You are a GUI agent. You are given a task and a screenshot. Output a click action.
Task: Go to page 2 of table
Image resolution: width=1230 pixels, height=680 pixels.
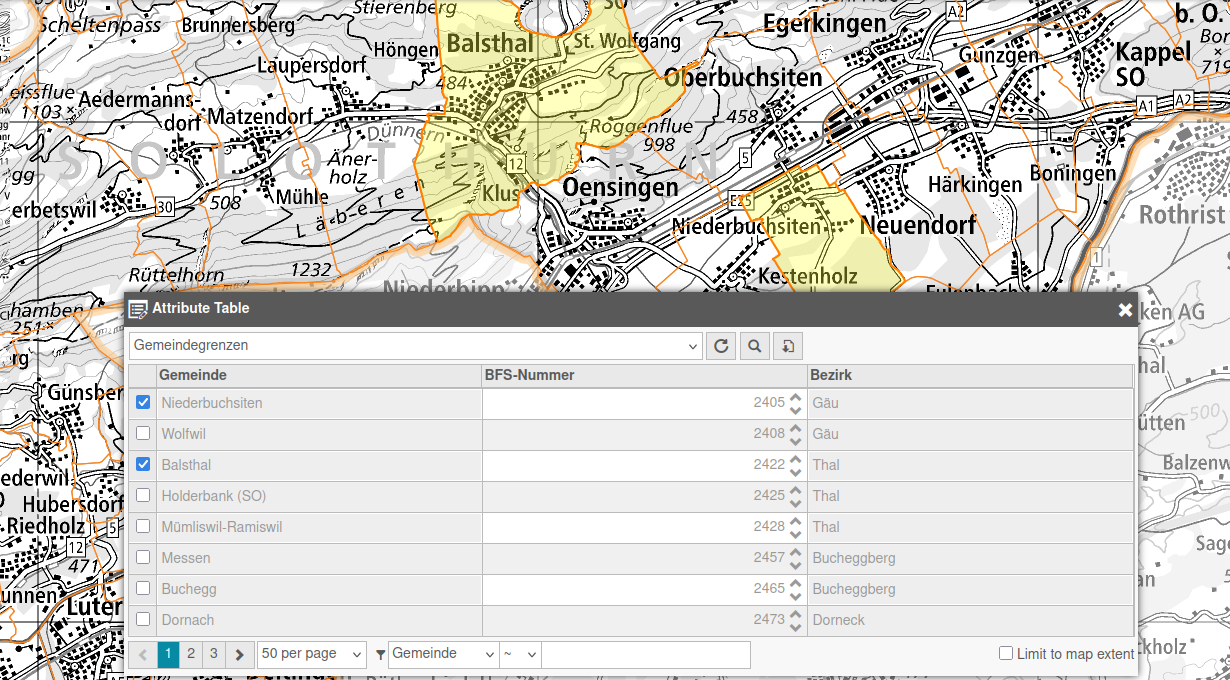click(x=191, y=654)
